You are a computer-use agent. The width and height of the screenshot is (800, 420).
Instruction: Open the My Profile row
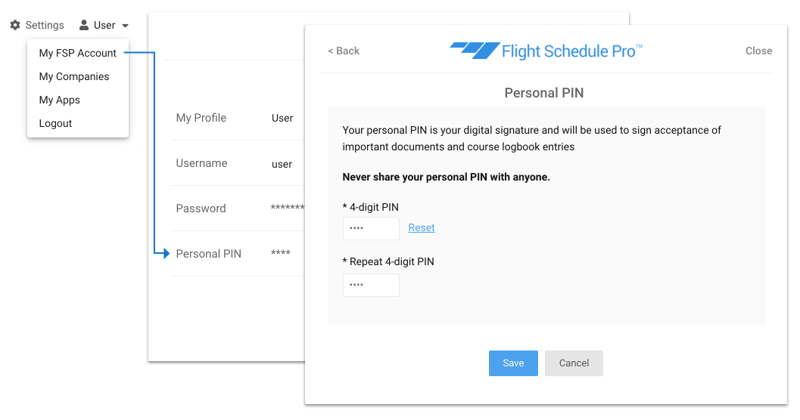[x=237, y=118]
